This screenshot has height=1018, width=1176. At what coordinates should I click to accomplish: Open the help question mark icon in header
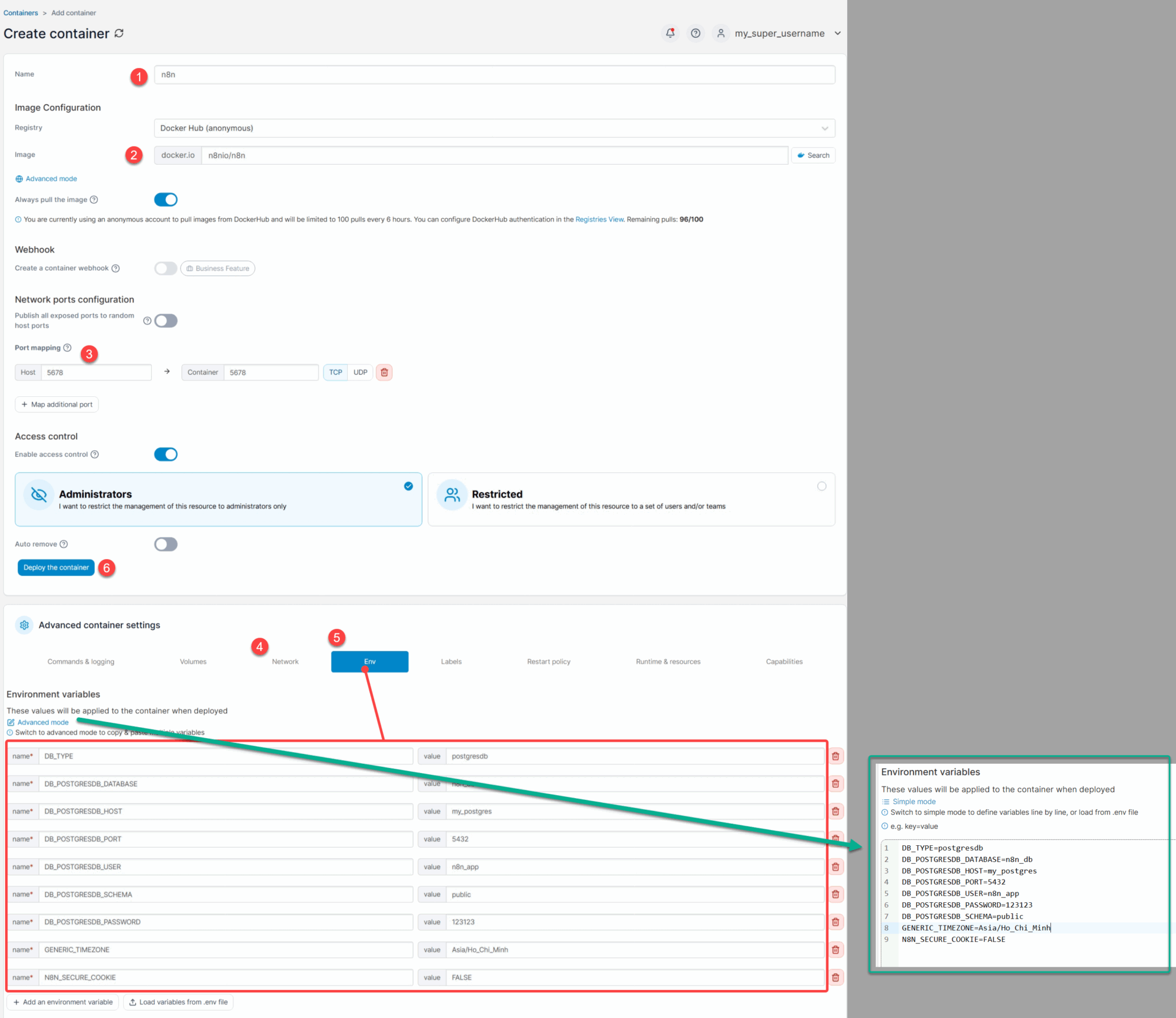696,33
